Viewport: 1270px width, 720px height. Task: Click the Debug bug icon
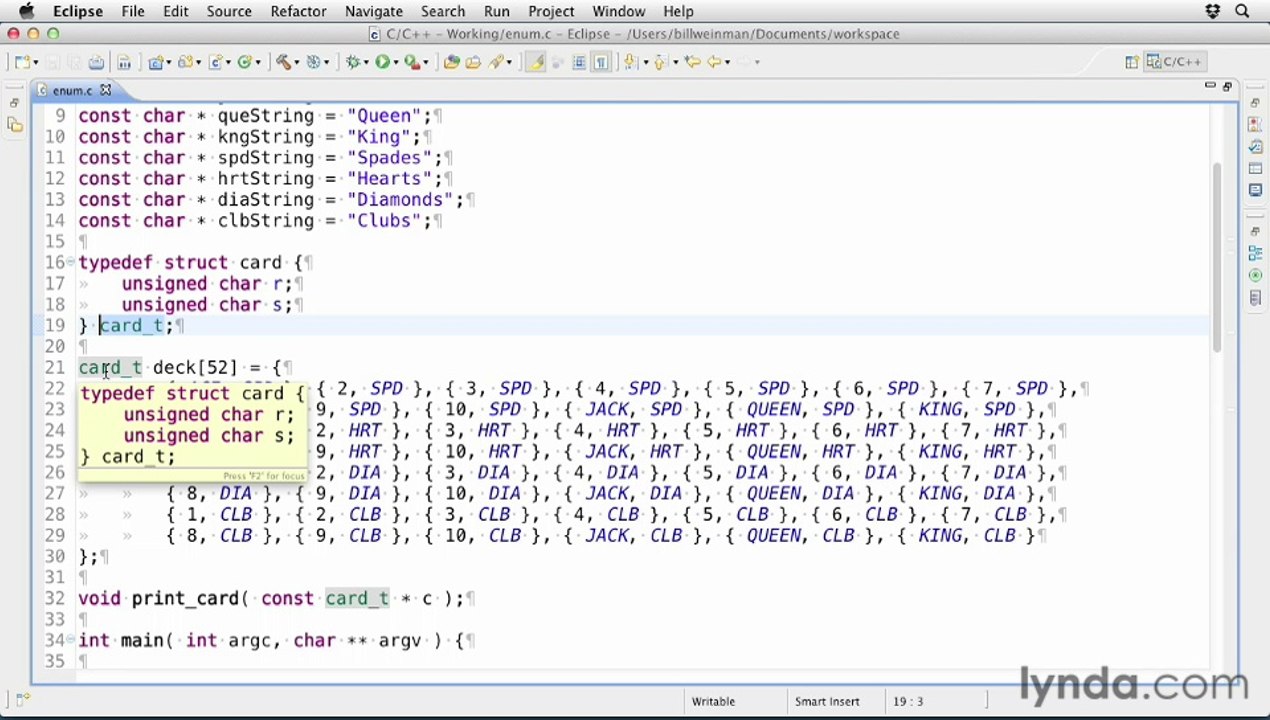pos(353,62)
